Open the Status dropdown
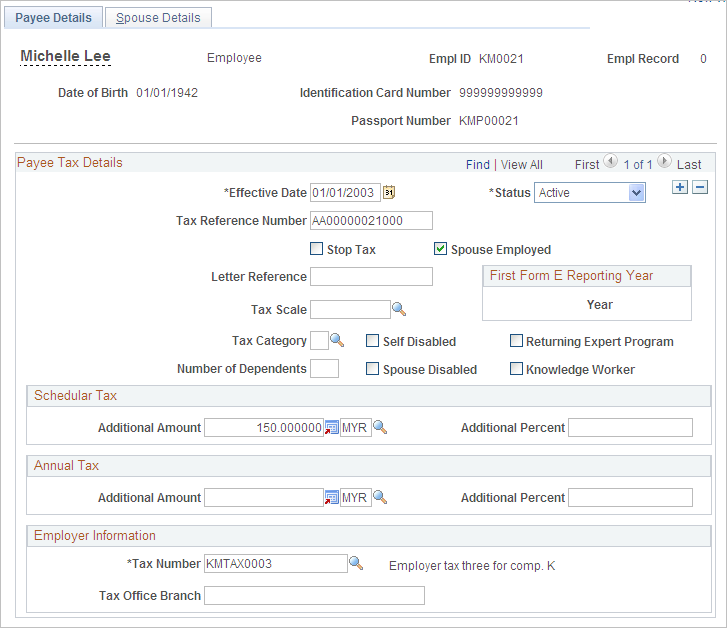Screen dimensions: 727x628 pos(589,192)
